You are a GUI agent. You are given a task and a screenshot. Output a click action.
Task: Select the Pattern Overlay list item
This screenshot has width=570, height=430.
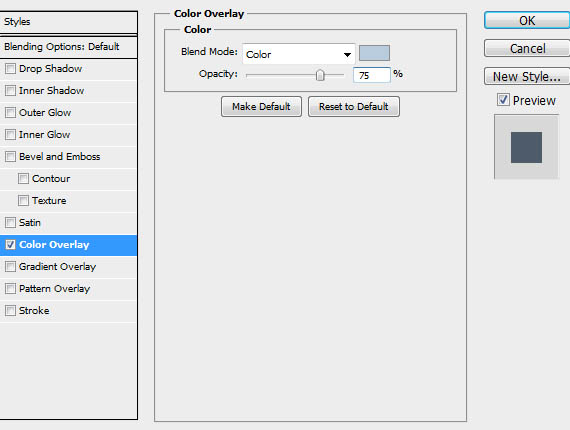69,289
